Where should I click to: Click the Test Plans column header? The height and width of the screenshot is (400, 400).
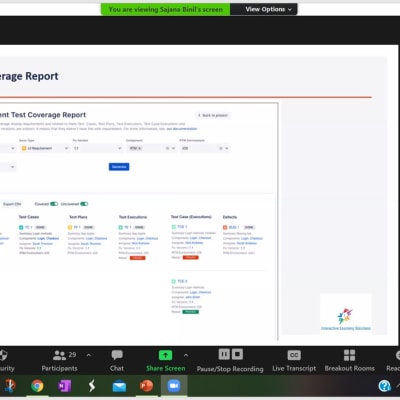[78, 217]
